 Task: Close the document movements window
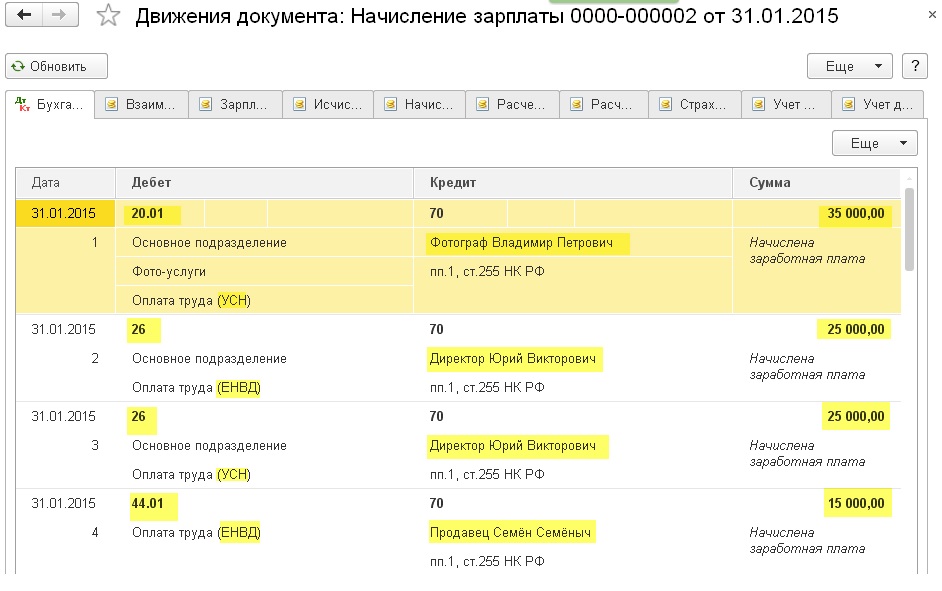pos(932,15)
